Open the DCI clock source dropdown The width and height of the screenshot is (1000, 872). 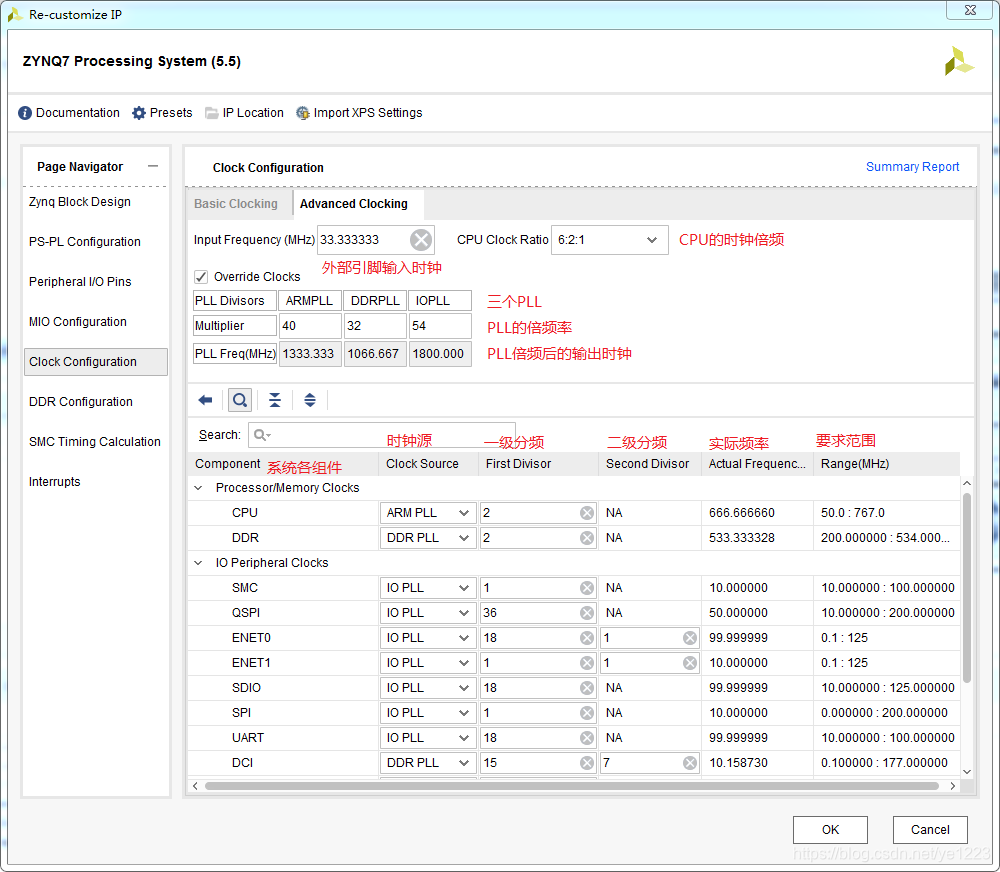[x=428, y=762]
